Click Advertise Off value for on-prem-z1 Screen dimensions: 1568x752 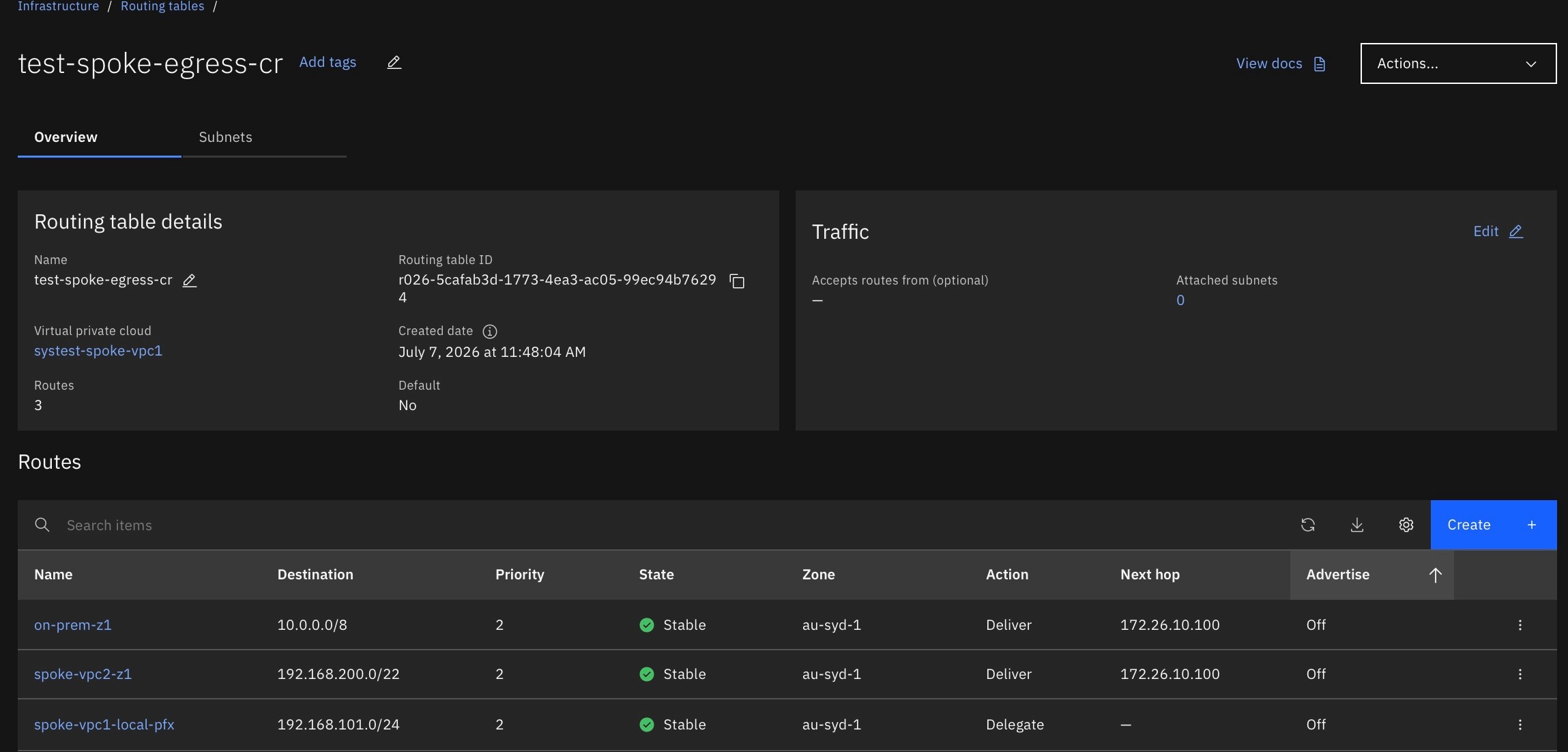1316,625
